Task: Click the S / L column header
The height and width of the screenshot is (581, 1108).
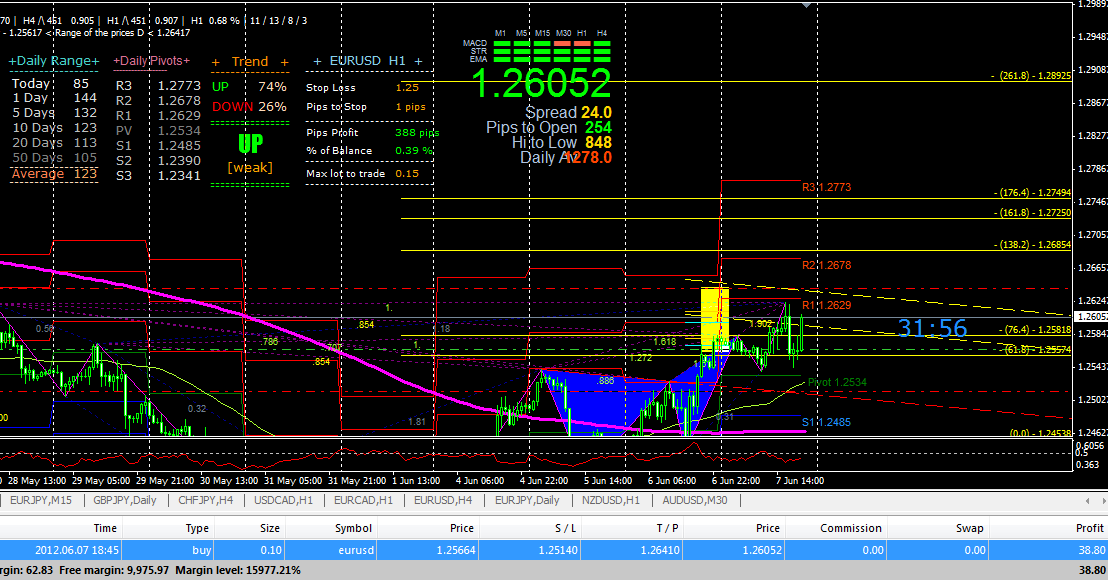Action: (565, 528)
